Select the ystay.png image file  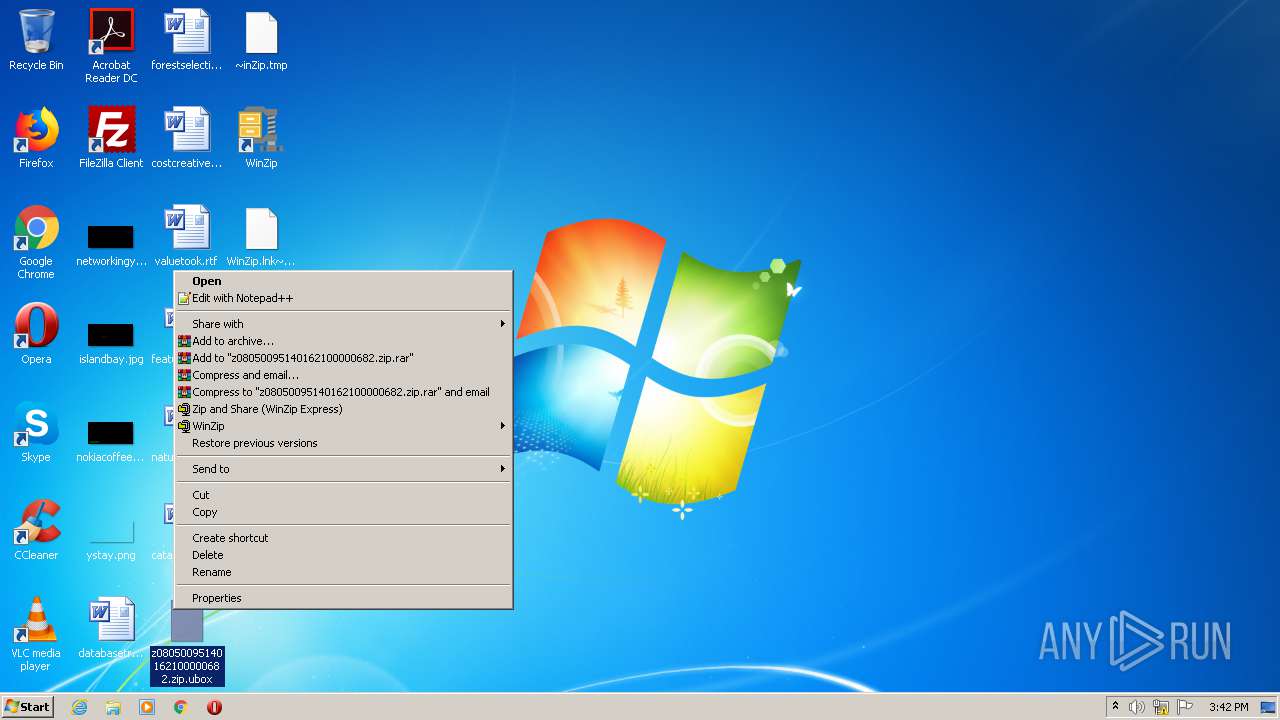(x=111, y=539)
